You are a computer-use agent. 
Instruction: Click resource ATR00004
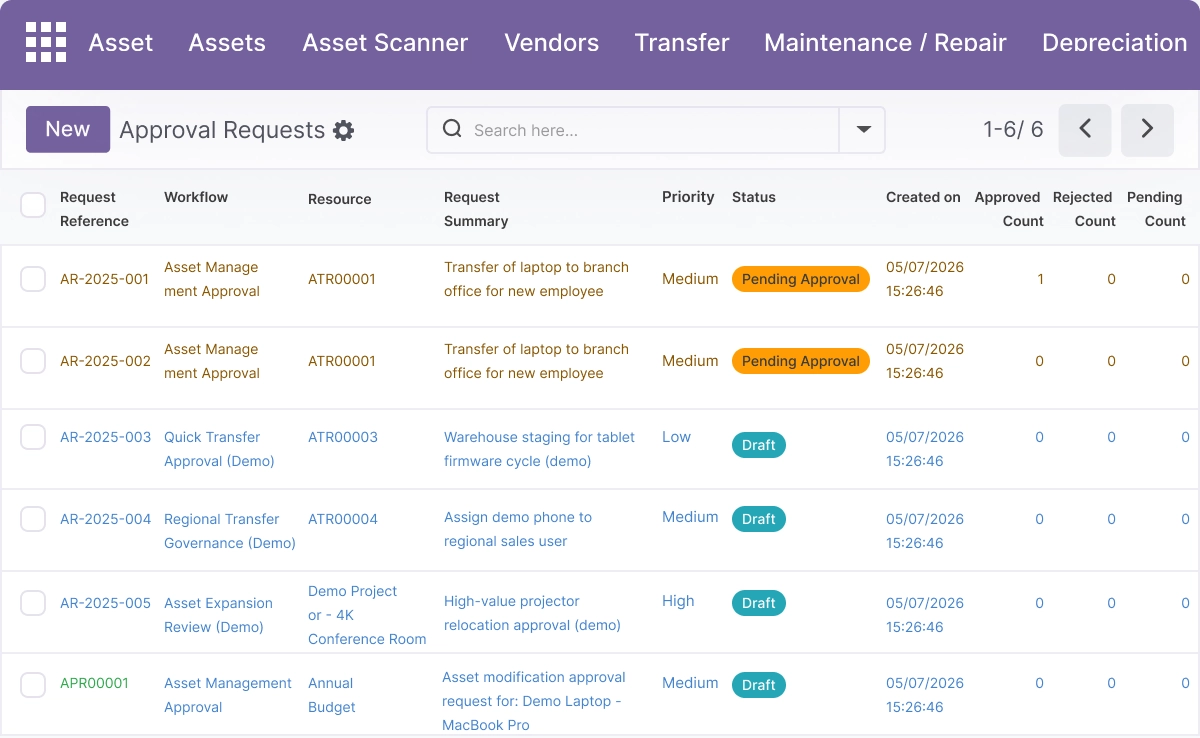(343, 519)
